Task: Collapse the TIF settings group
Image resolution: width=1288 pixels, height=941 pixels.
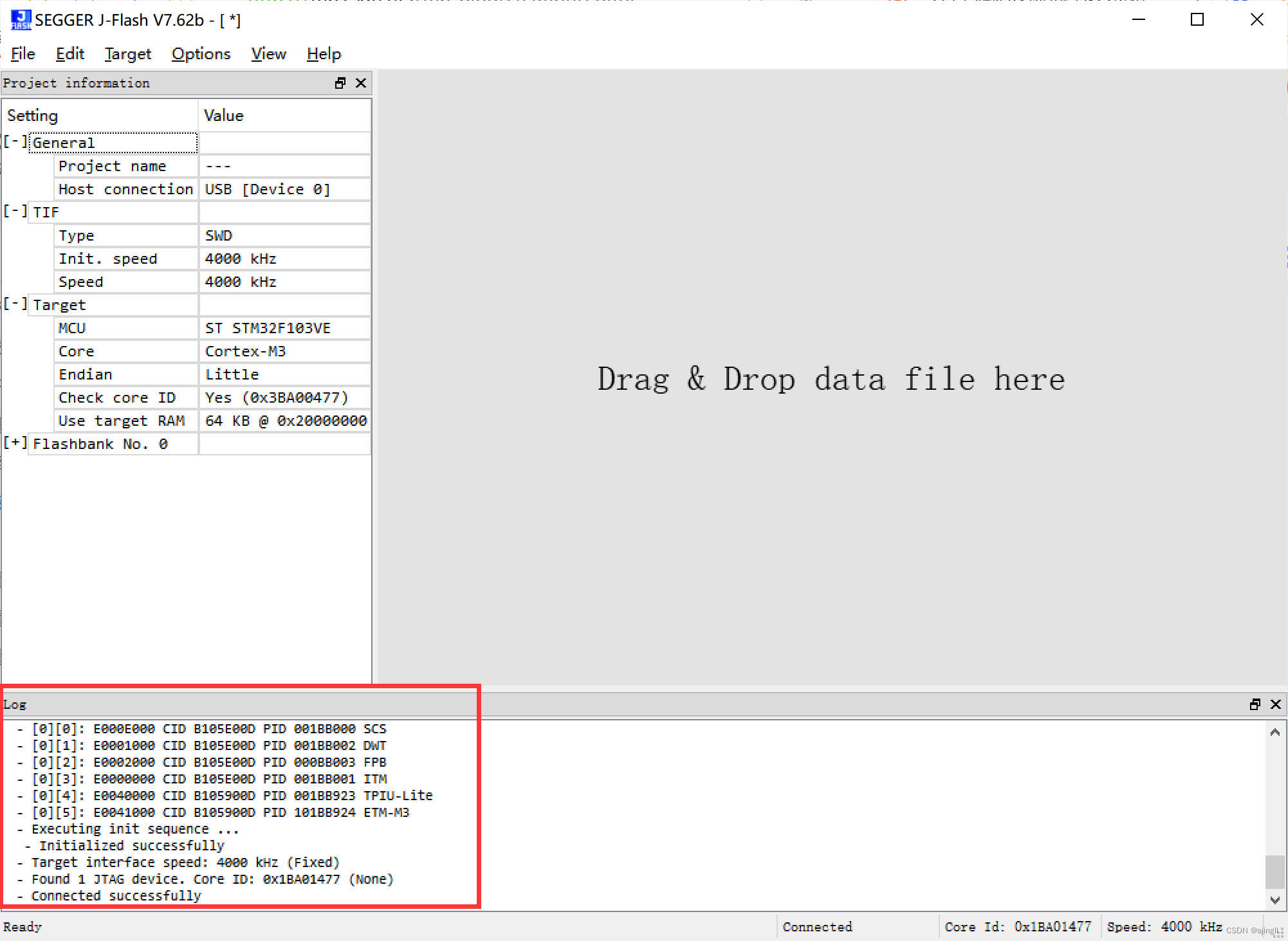Action: [x=15, y=211]
